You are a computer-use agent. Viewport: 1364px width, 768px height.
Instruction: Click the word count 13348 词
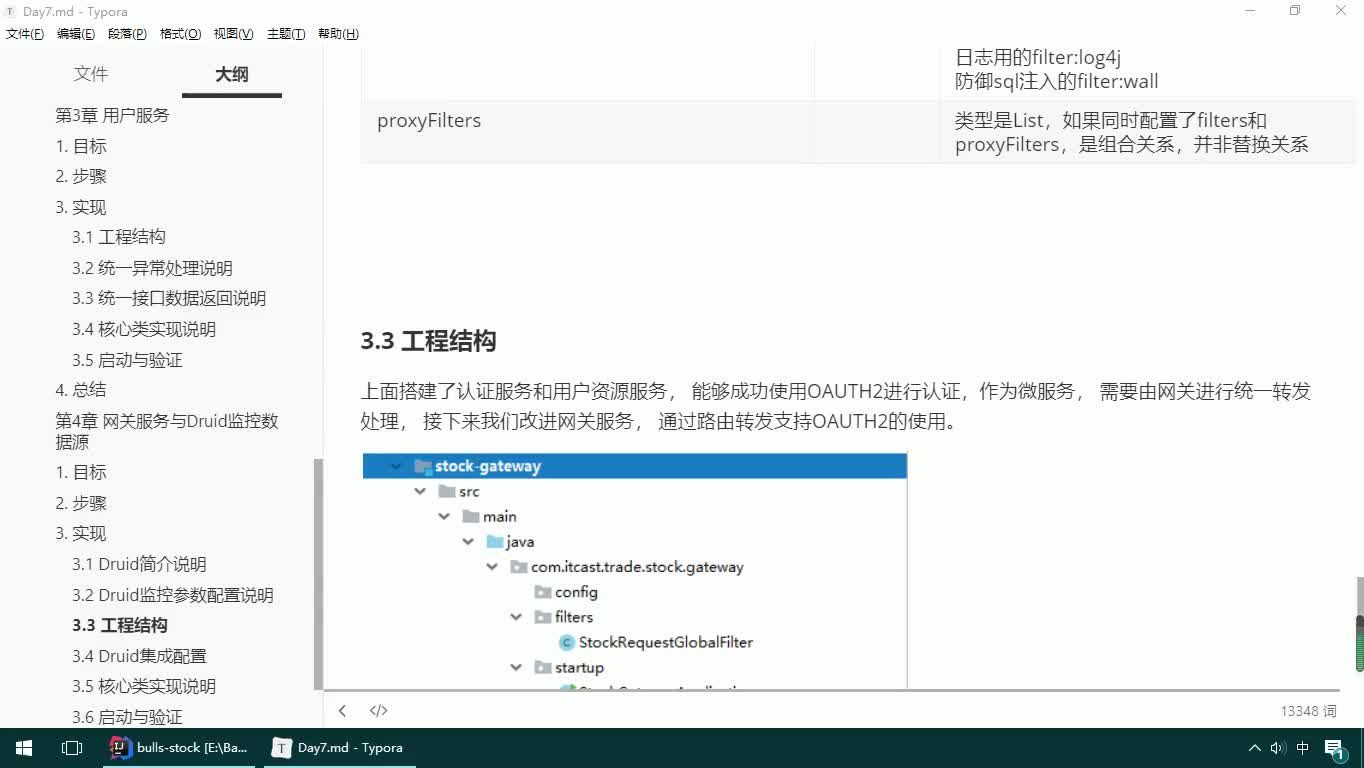point(1308,711)
